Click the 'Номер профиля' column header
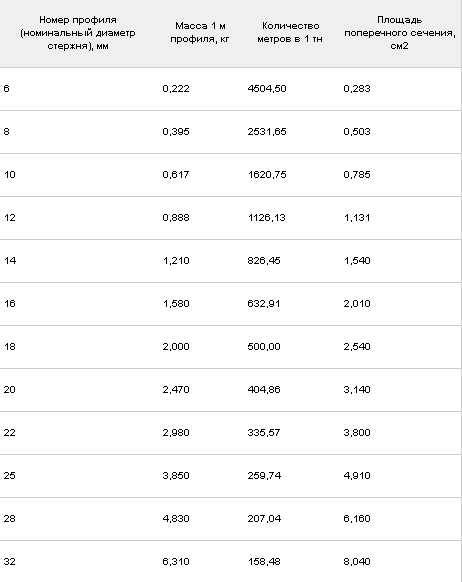Viewport: 462px width, 582px height. pyautogui.click(x=78, y=33)
